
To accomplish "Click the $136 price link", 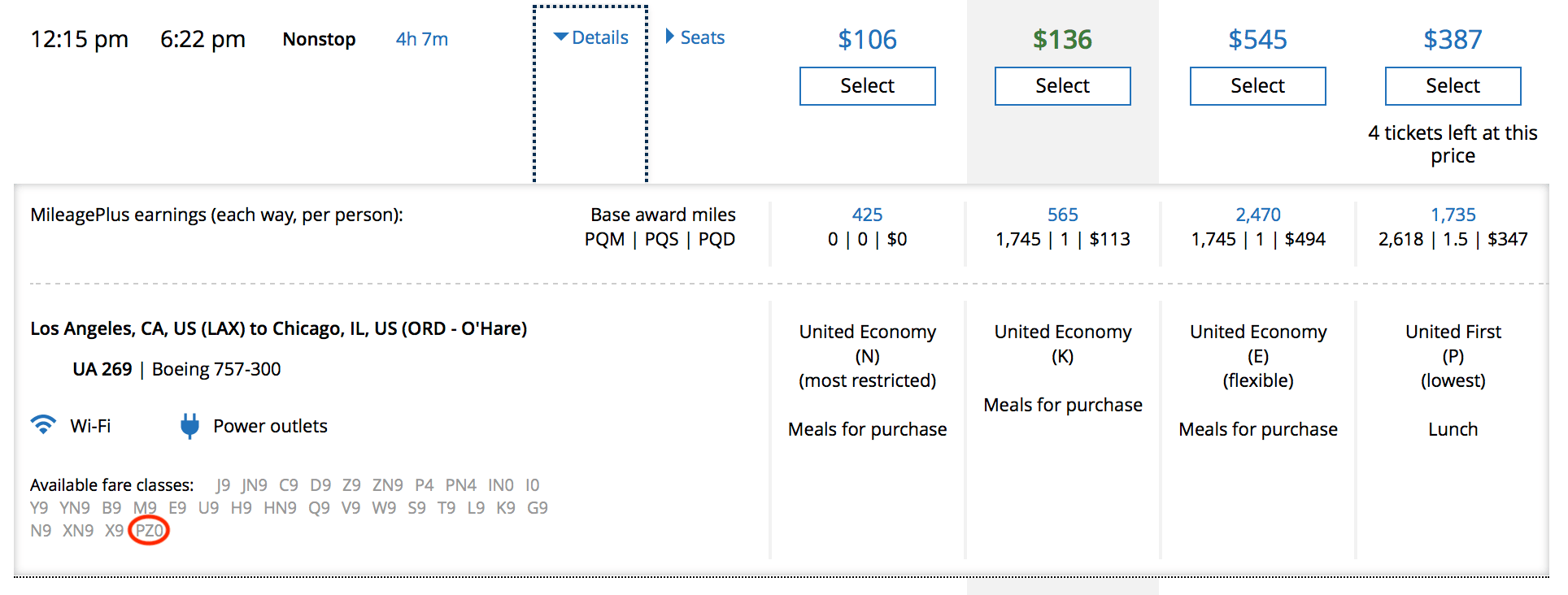I will pyautogui.click(x=1062, y=39).
